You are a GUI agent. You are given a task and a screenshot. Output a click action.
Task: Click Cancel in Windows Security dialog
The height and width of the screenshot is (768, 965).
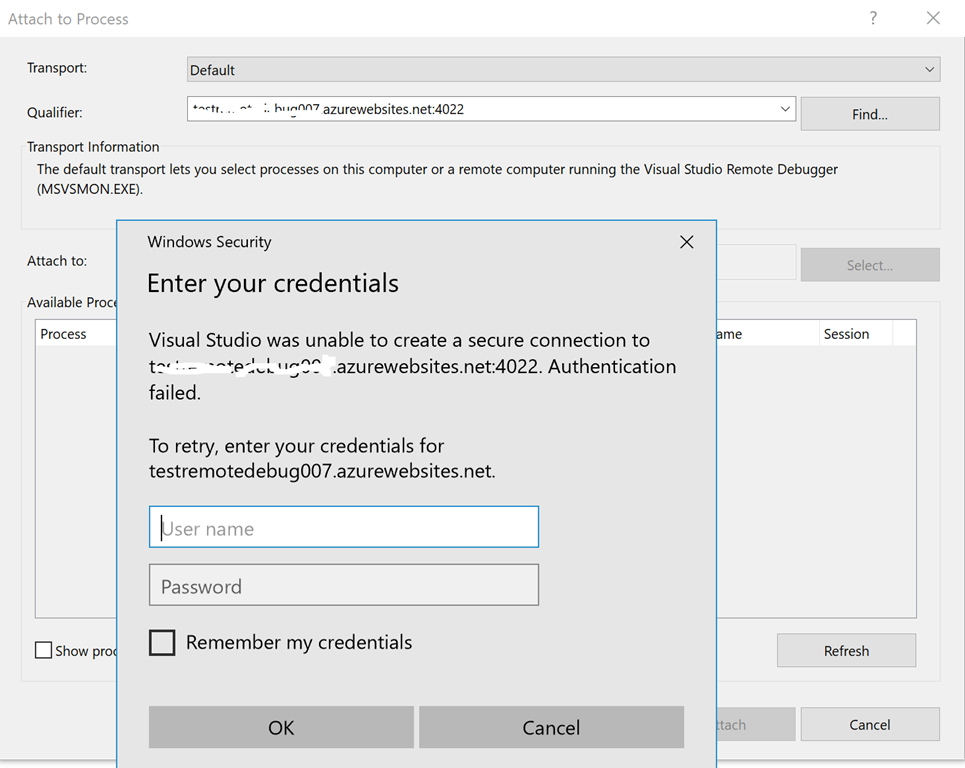pyautogui.click(x=551, y=727)
